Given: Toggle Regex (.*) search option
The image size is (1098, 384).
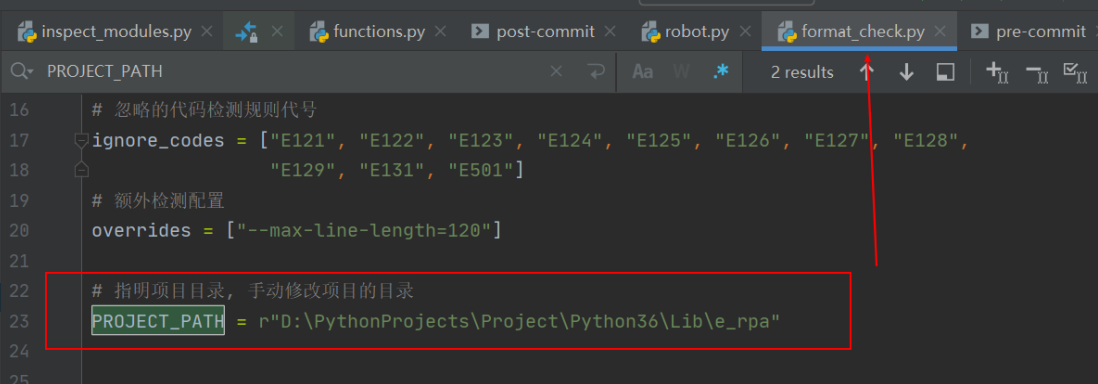Looking at the screenshot, I should (721, 71).
